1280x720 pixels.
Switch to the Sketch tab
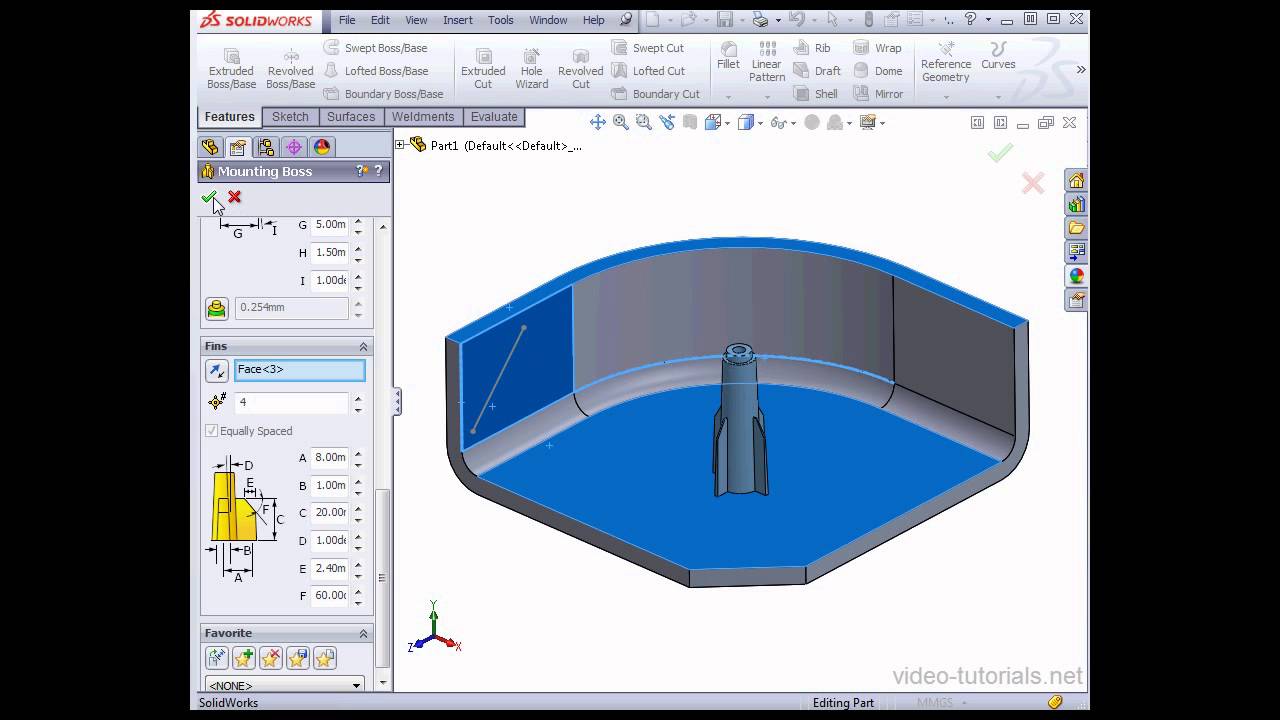coord(290,117)
